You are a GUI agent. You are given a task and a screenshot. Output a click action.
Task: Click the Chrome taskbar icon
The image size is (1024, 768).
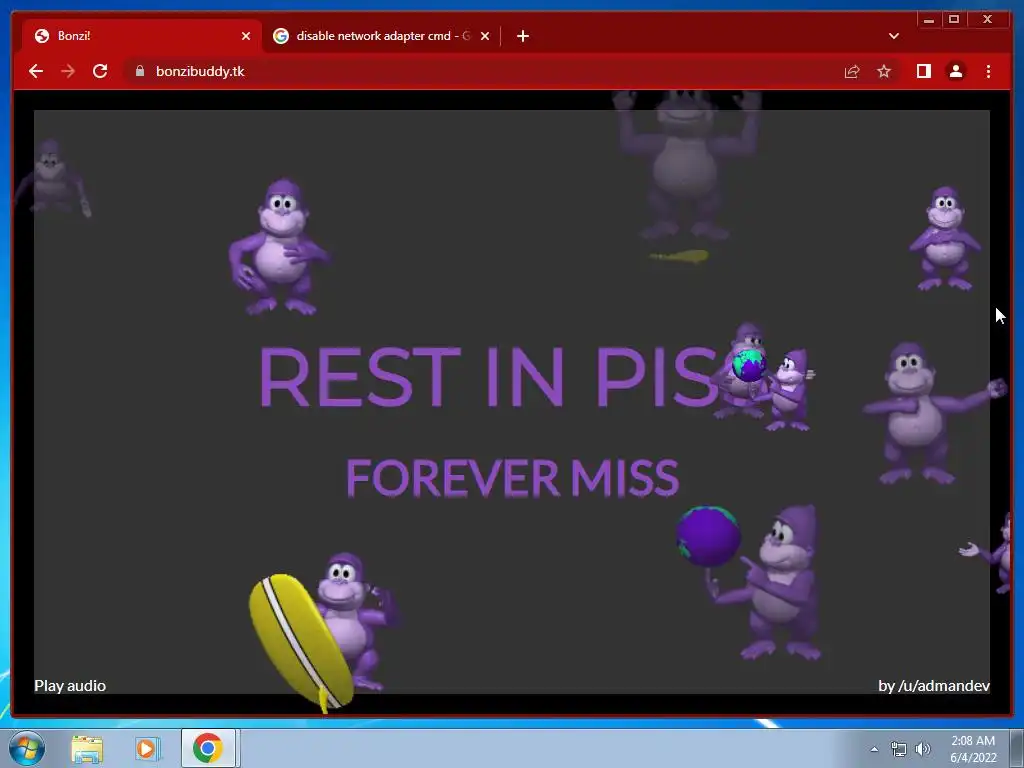[x=208, y=748]
